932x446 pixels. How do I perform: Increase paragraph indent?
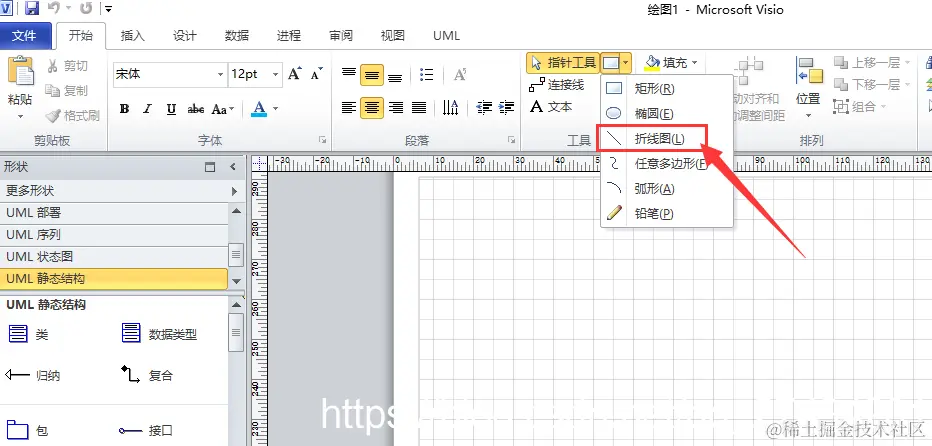point(506,108)
